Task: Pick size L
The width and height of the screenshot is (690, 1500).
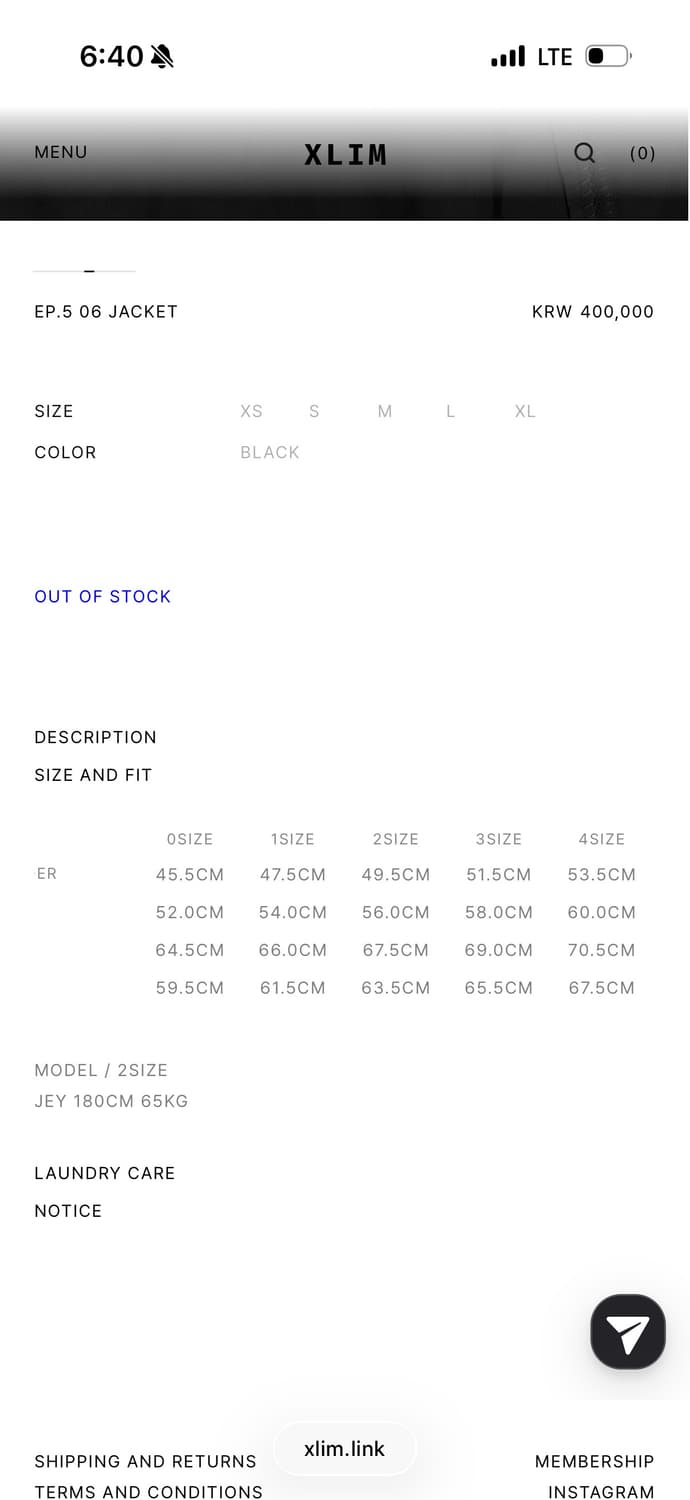Action: pyautogui.click(x=451, y=411)
